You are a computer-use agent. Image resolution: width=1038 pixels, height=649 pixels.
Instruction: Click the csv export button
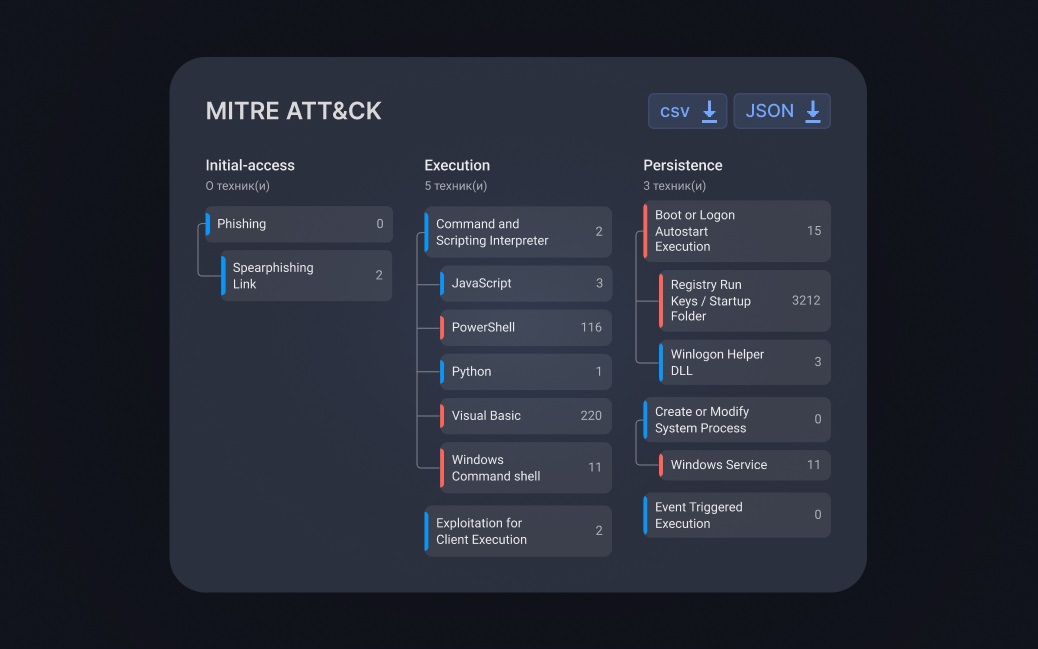(x=687, y=110)
